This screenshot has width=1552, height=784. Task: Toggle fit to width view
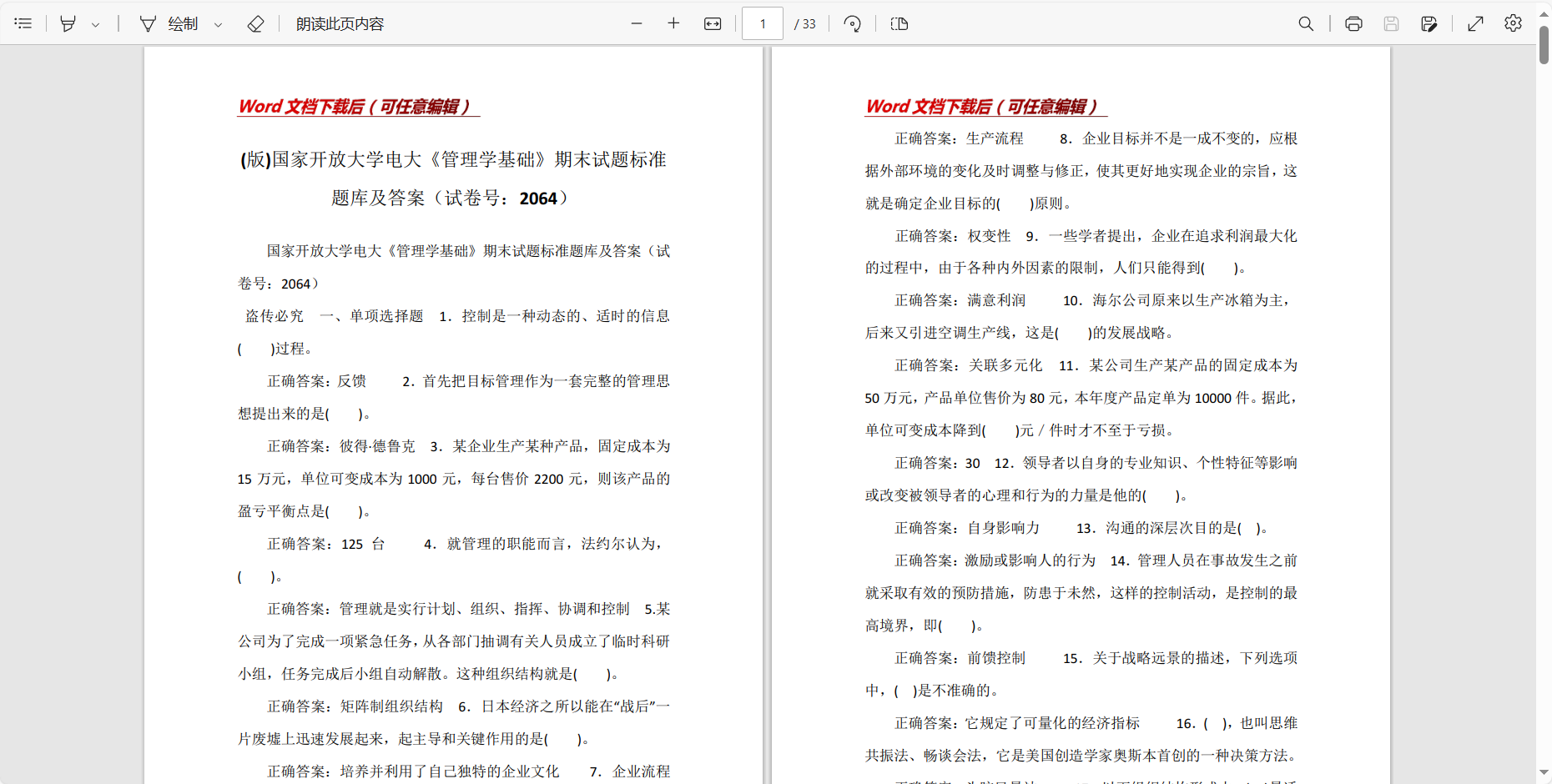coord(713,23)
